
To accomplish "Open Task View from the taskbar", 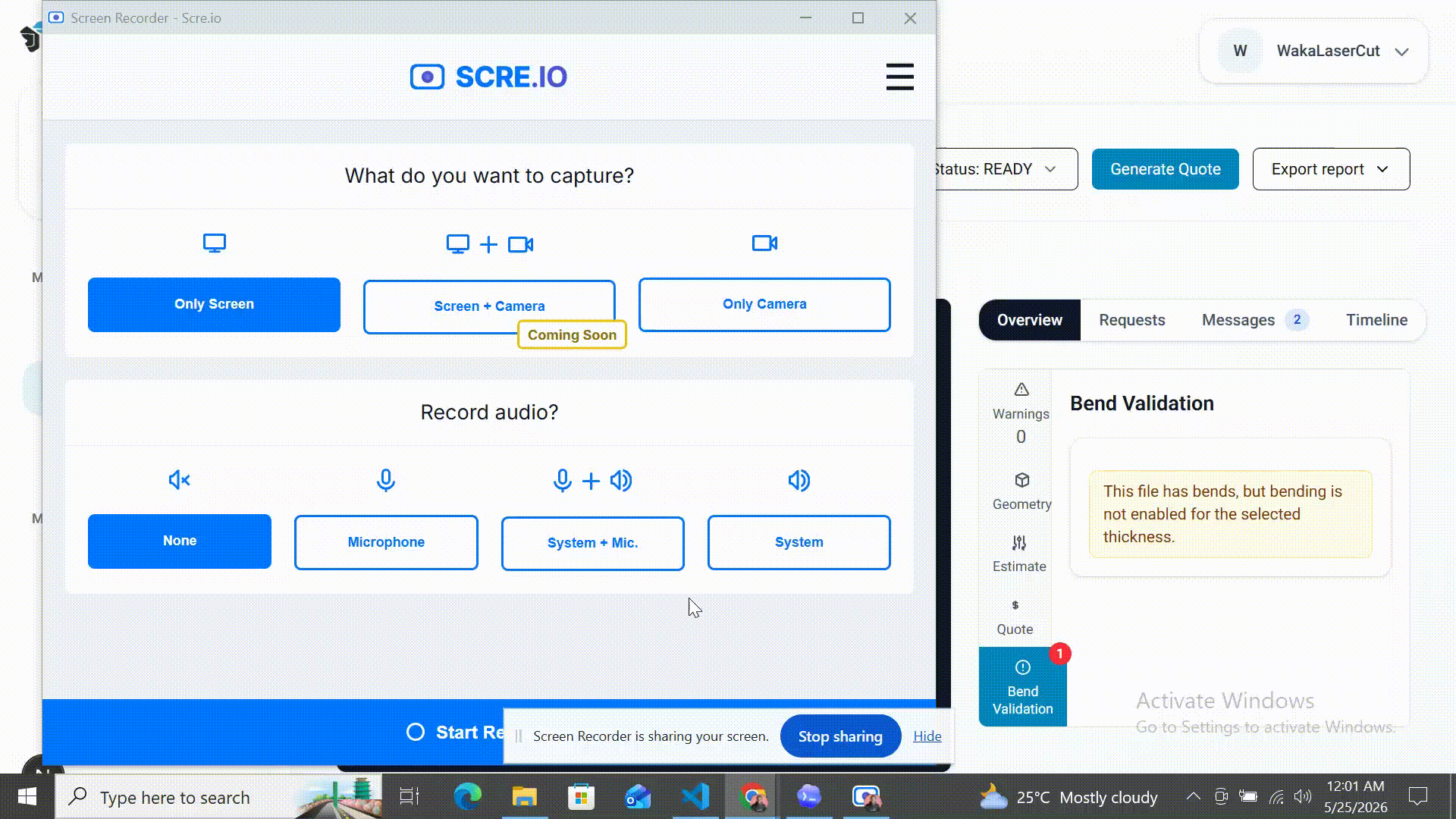I will pyautogui.click(x=409, y=797).
